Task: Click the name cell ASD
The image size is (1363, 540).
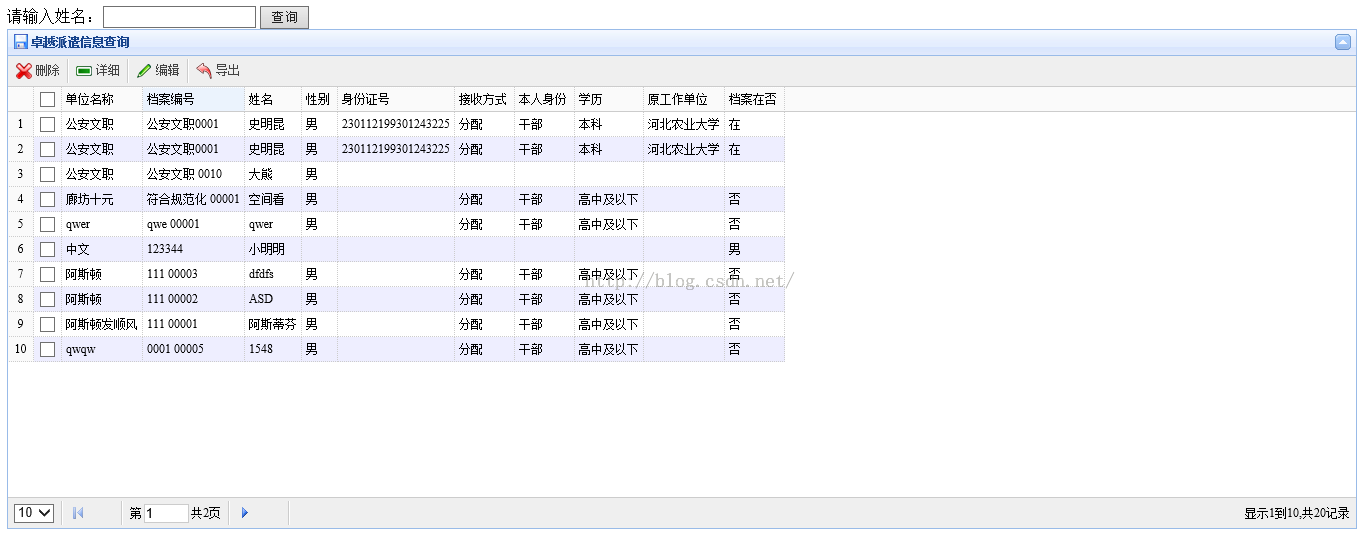Action: [273, 300]
